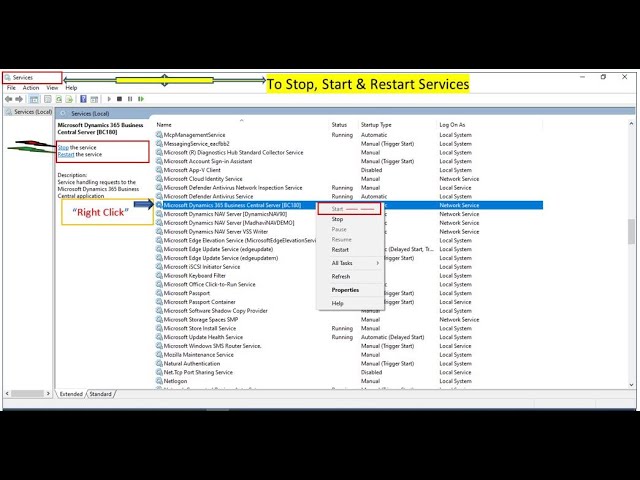The width and height of the screenshot is (640, 480).
Task: Click the gear icon beside Microsoft iSCSI Initiator Service
Action: point(159,267)
